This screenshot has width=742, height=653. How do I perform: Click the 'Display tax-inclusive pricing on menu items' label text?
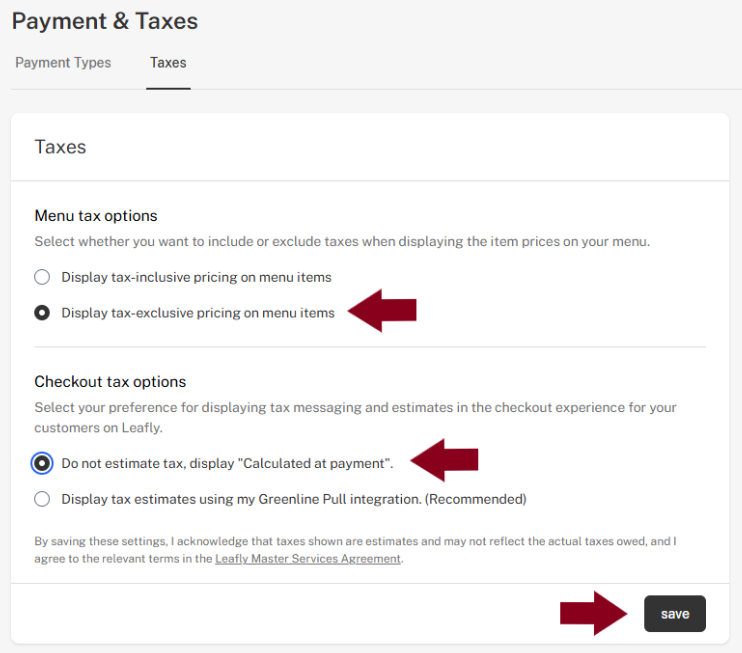pos(196,277)
